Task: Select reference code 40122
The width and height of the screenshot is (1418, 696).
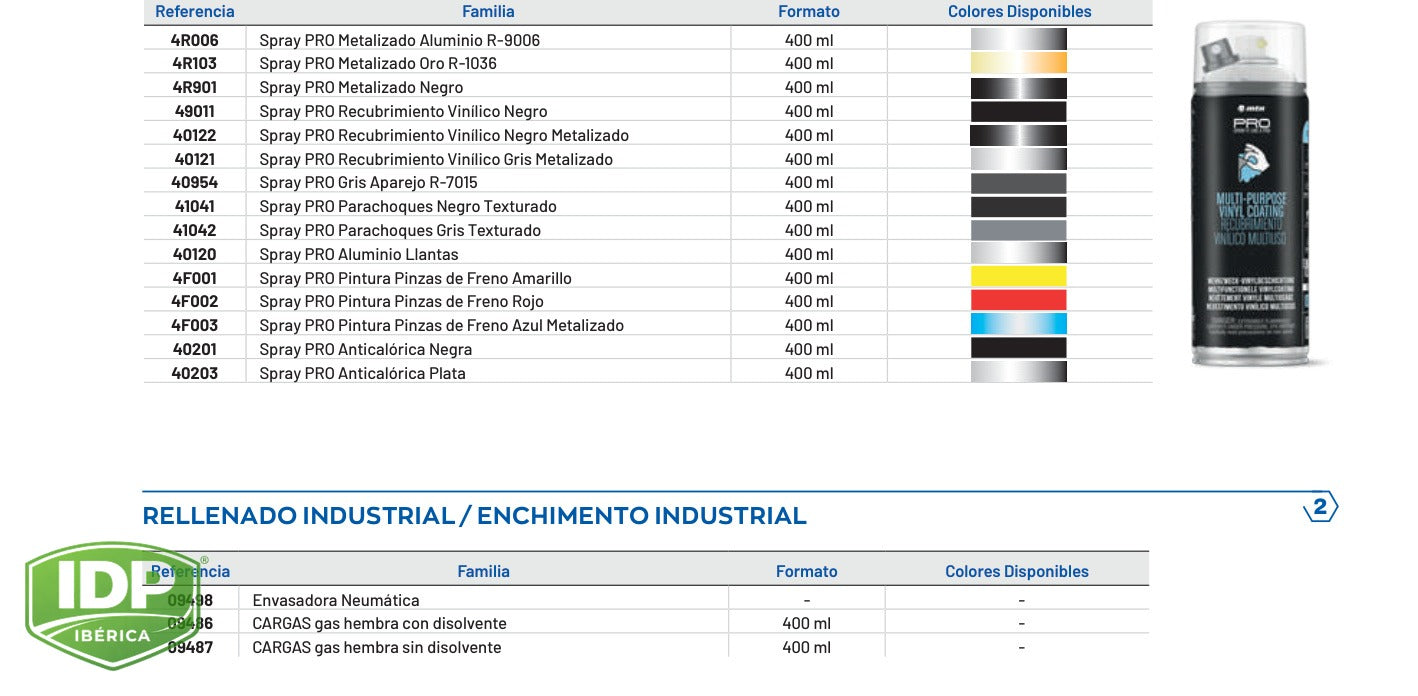Action: click(x=195, y=135)
